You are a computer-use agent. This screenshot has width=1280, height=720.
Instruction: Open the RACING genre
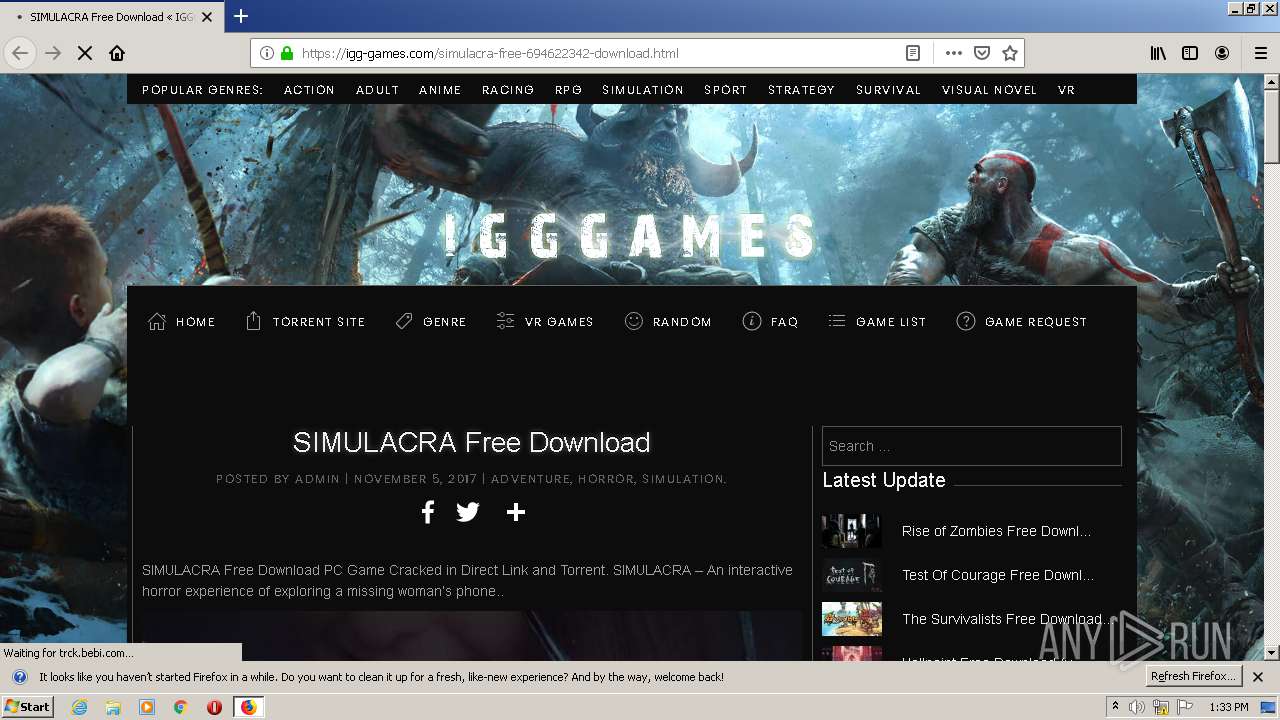pyautogui.click(x=508, y=90)
